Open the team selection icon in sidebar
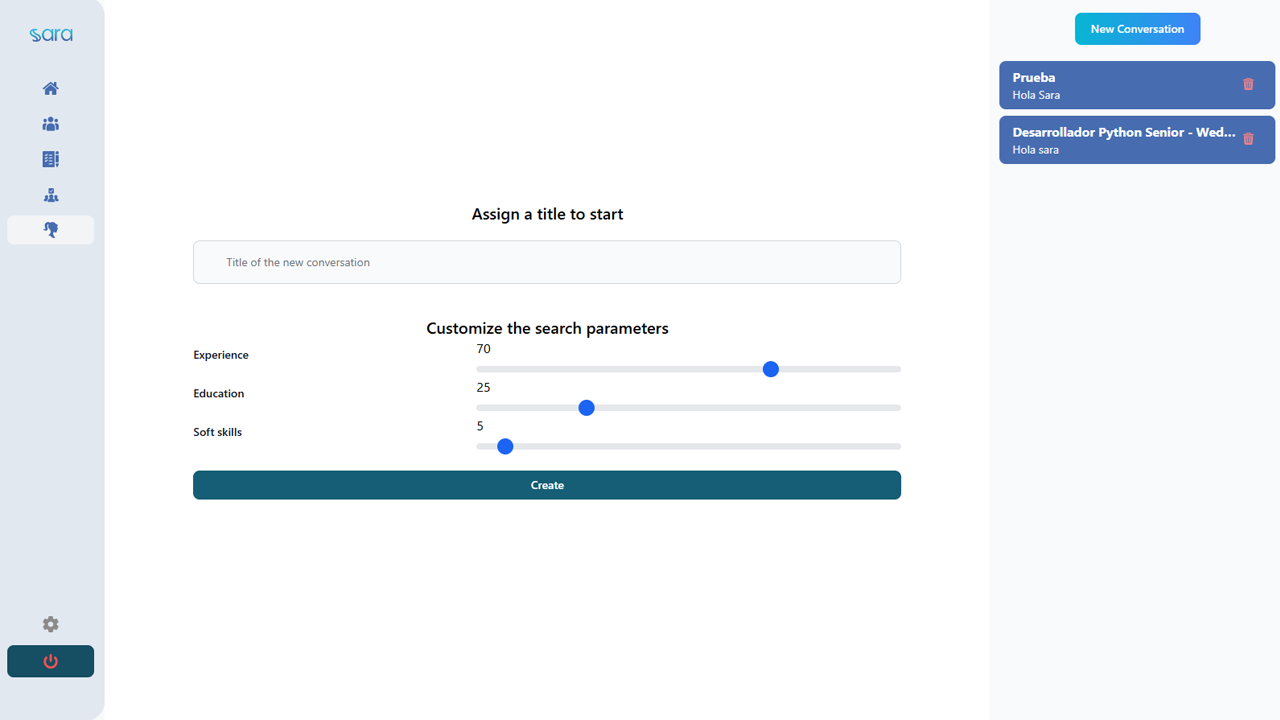1280x720 pixels. coord(50,195)
